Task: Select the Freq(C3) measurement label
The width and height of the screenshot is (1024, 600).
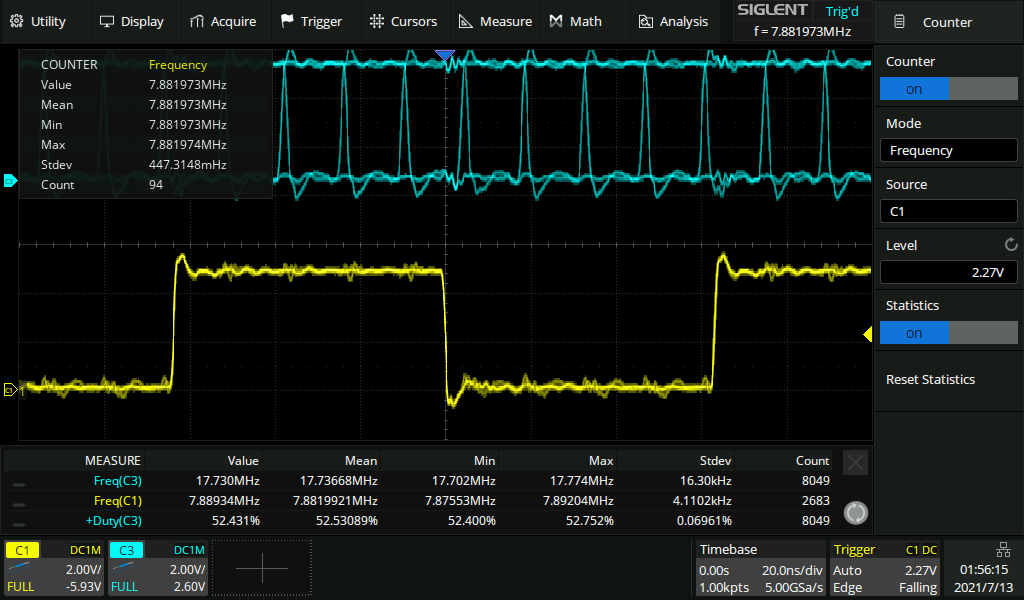Action: click(x=118, y=481)
